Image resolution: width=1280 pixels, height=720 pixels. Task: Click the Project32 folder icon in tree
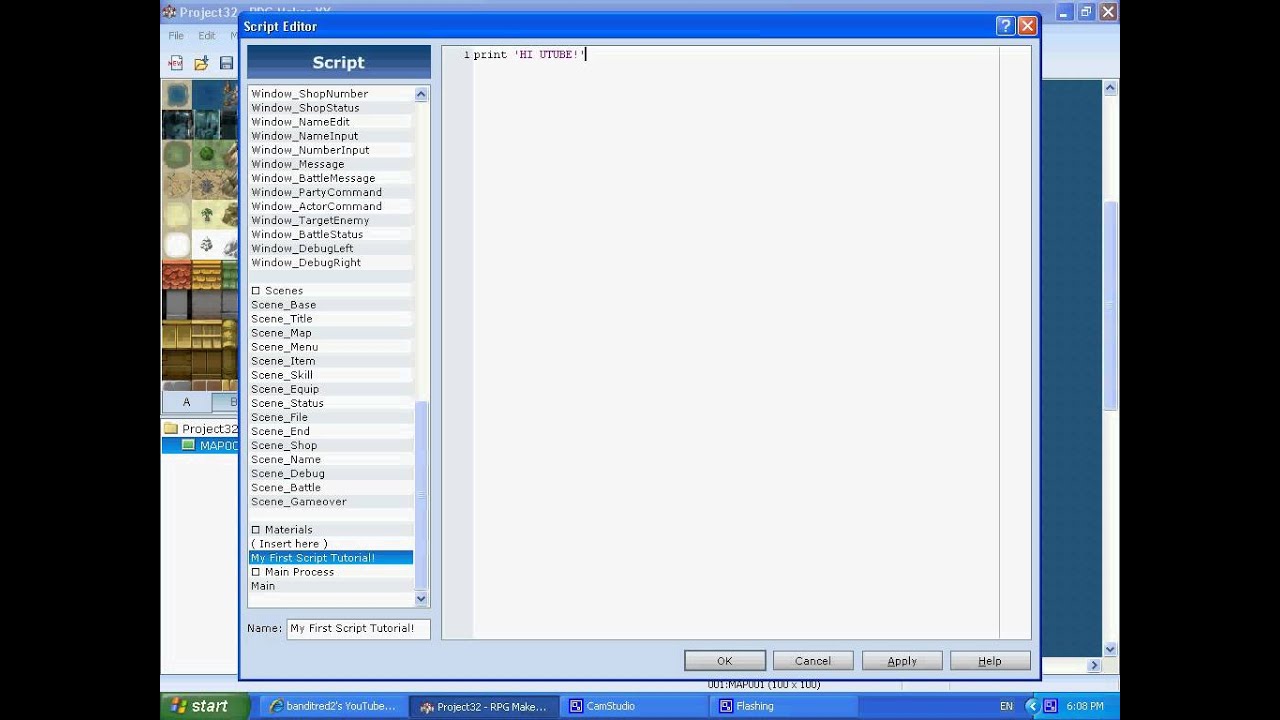coord(171,429)
